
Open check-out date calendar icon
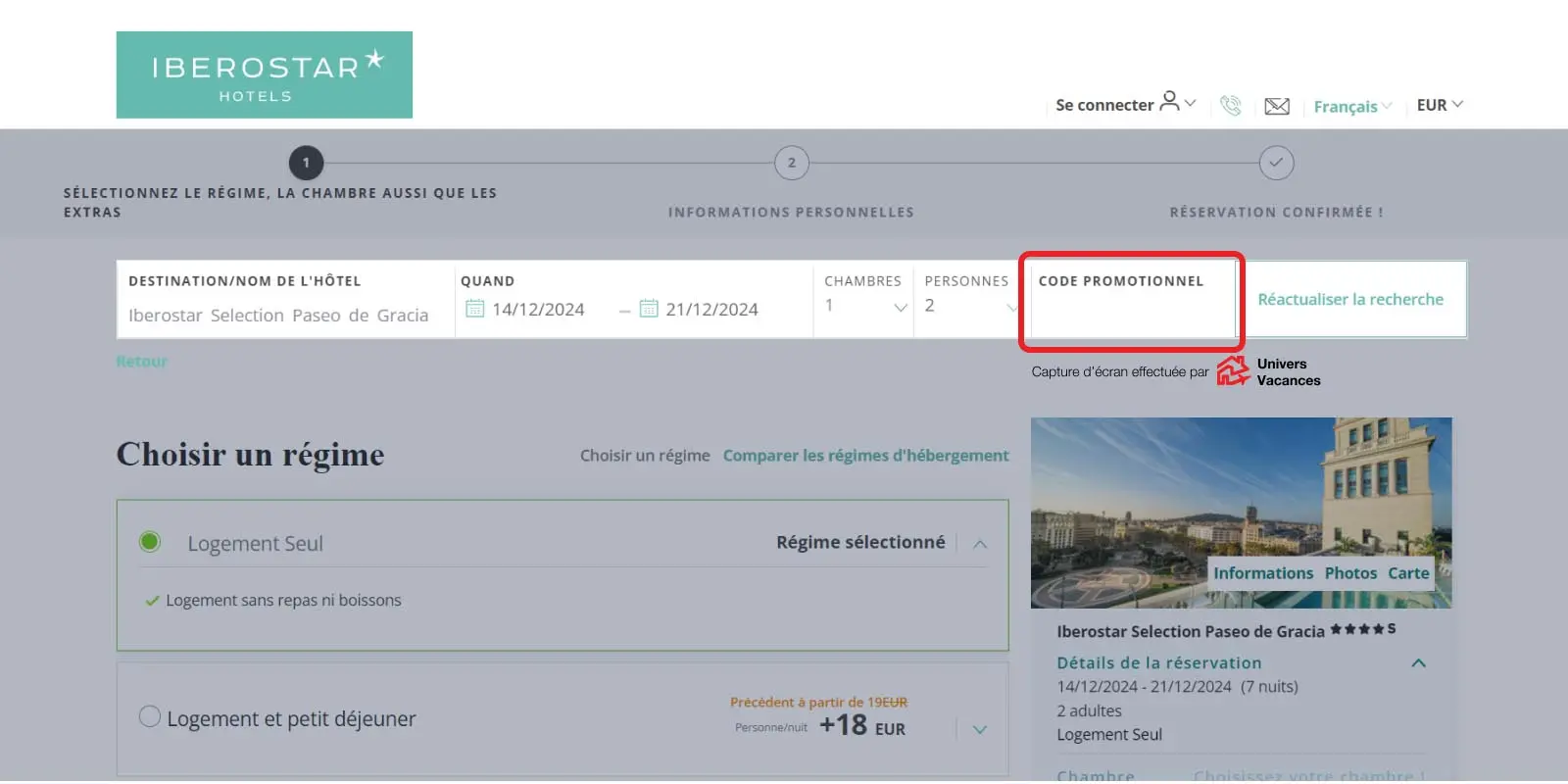click(x=649, y=309)
